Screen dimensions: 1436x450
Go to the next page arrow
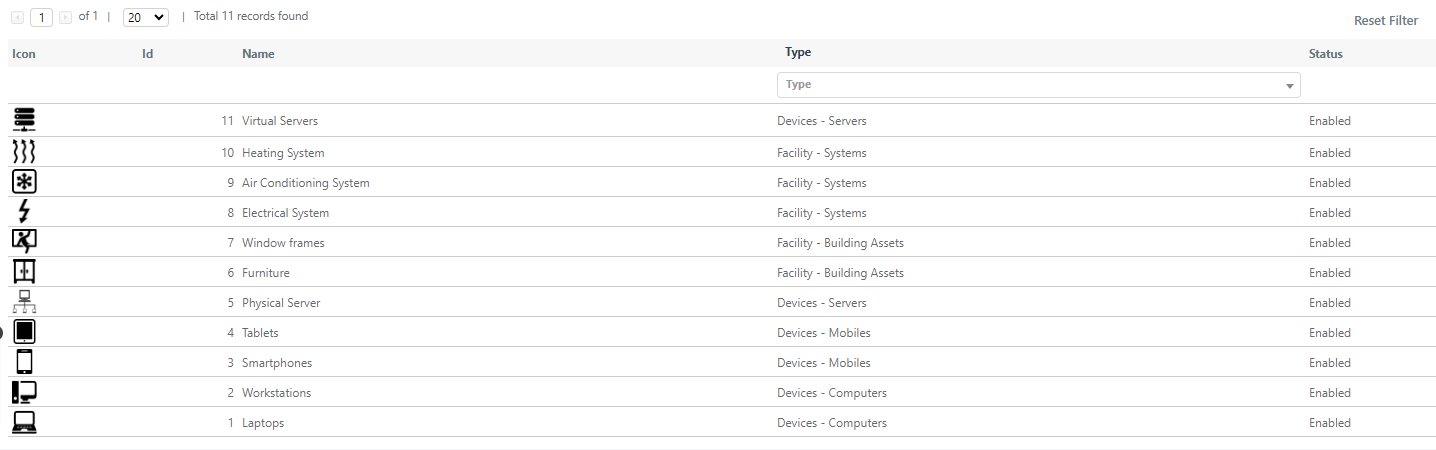65,17
